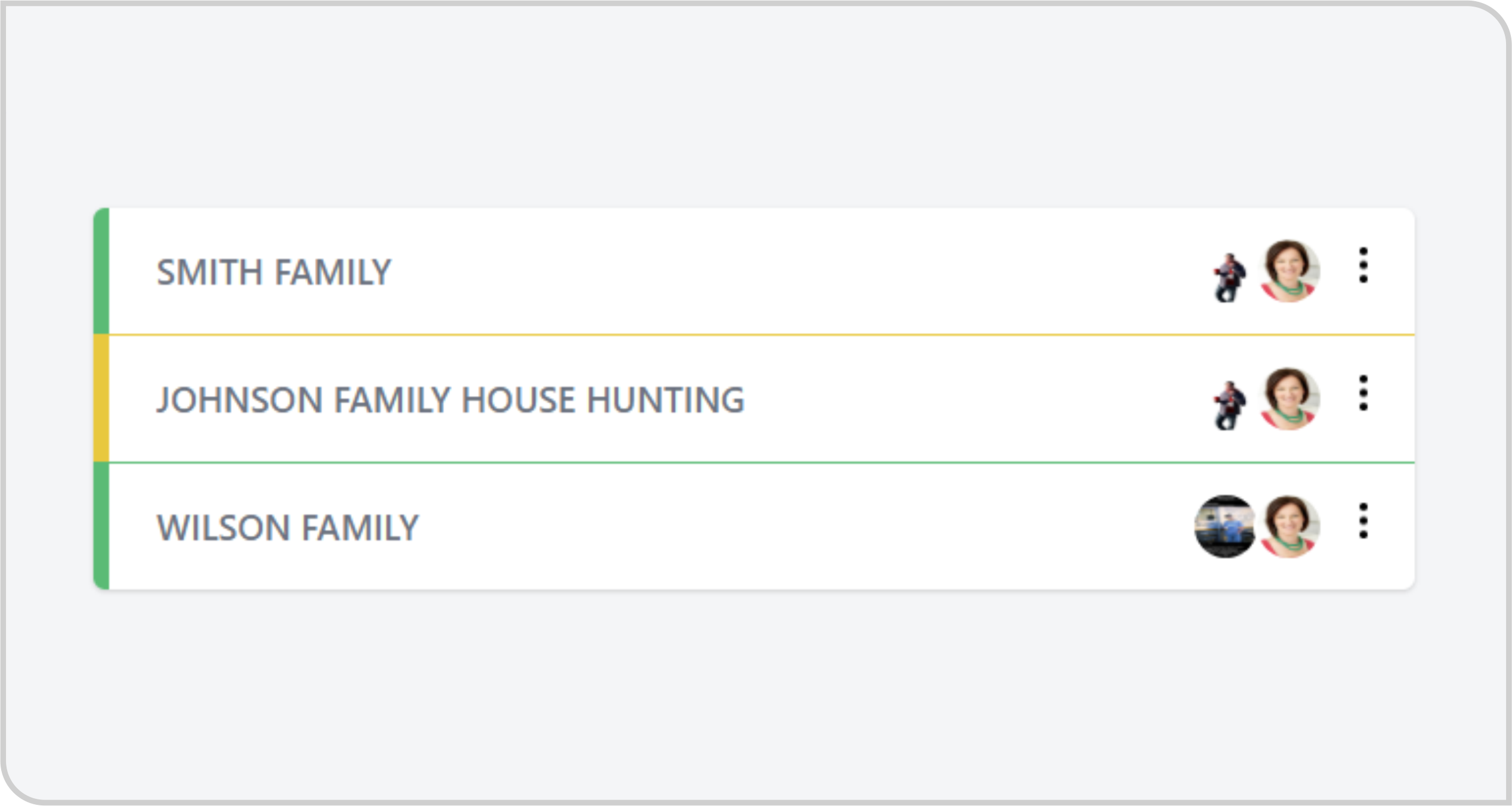Select the standing-figure avatar on Johnson Family row
The image size is (1512, 806).
(1229, 406)
